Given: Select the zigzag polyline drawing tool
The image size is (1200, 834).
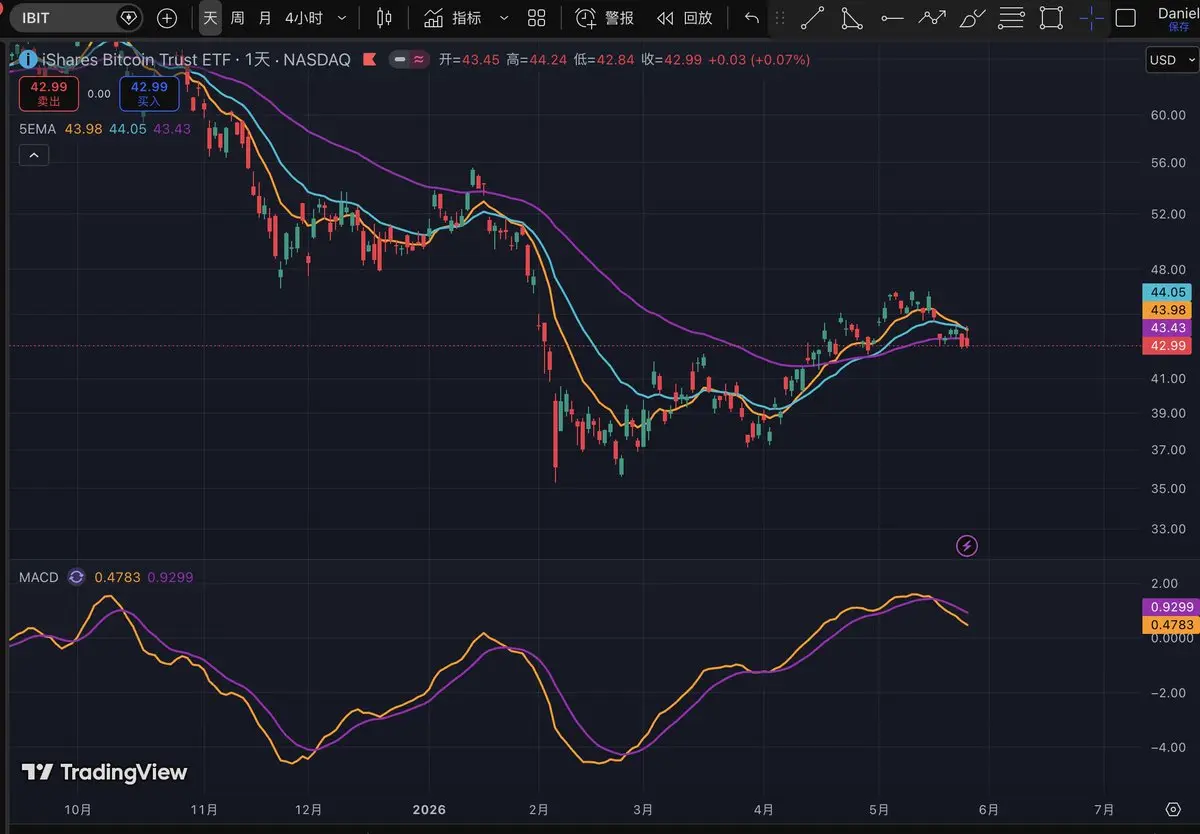Looking at the screenshot, I should pyautogui.click(x=932, y=18).
